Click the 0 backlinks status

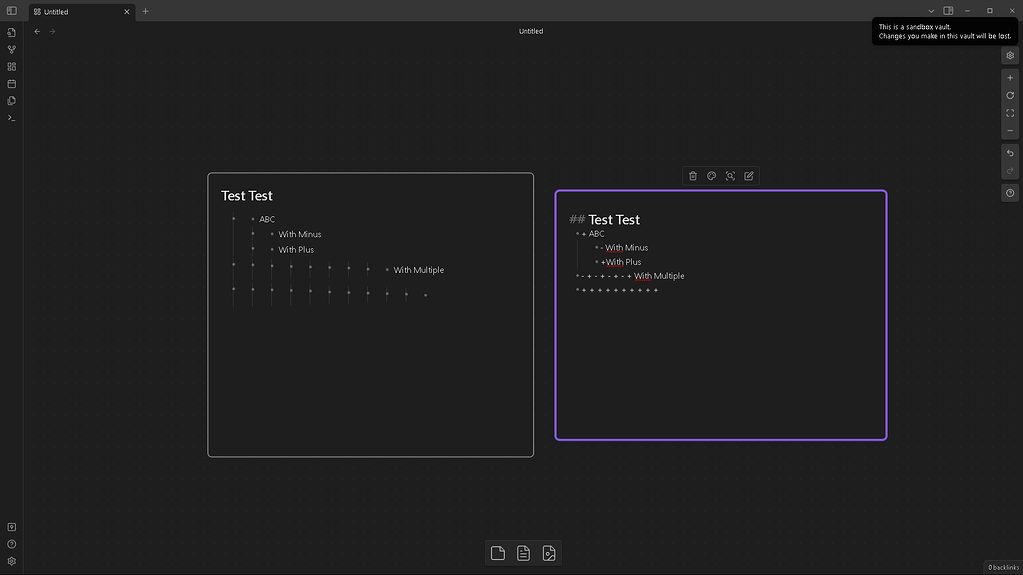[x=1003, y=567]
